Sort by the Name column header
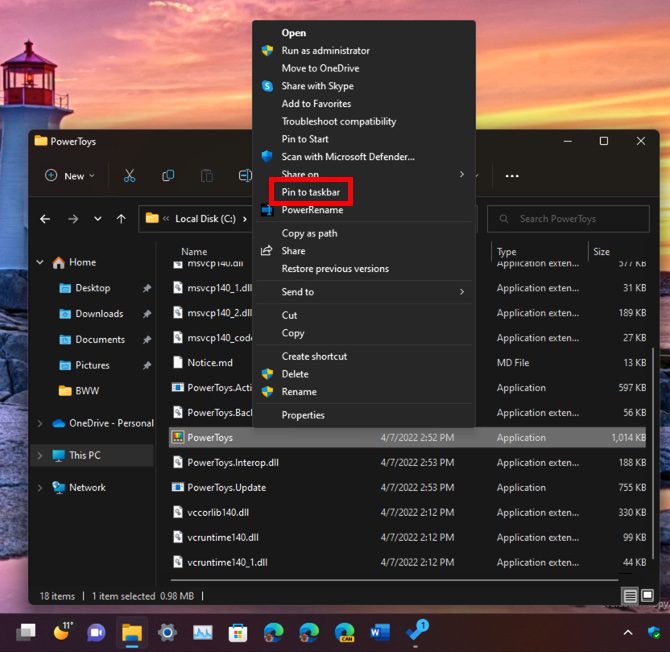This screenshot has width=670, height=652. tap(194, 252)
